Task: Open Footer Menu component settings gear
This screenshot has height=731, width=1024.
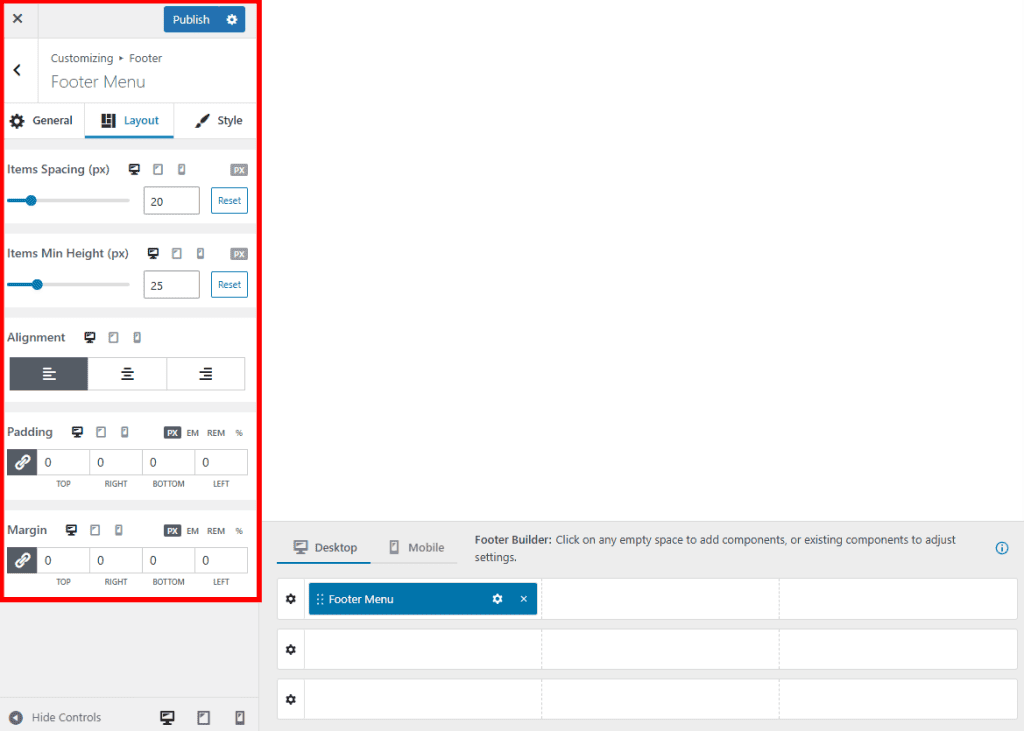Action: tap(497, 598)
